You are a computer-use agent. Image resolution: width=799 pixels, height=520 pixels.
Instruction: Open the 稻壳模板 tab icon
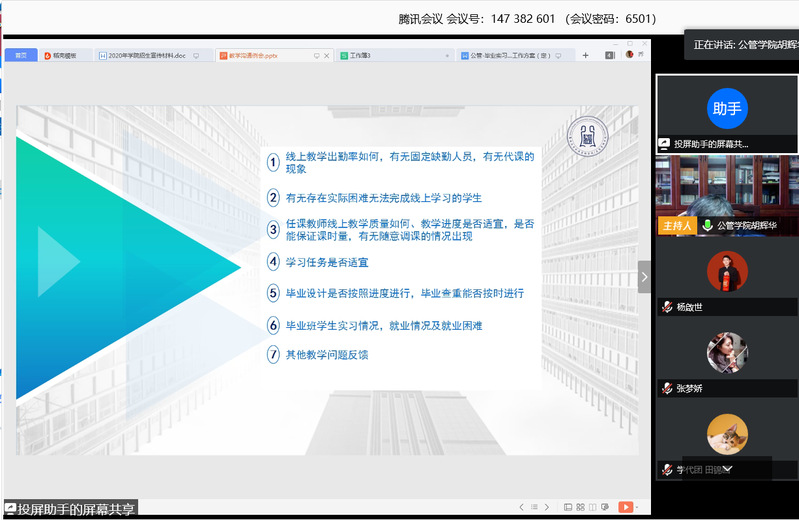[x=46, y=56]
